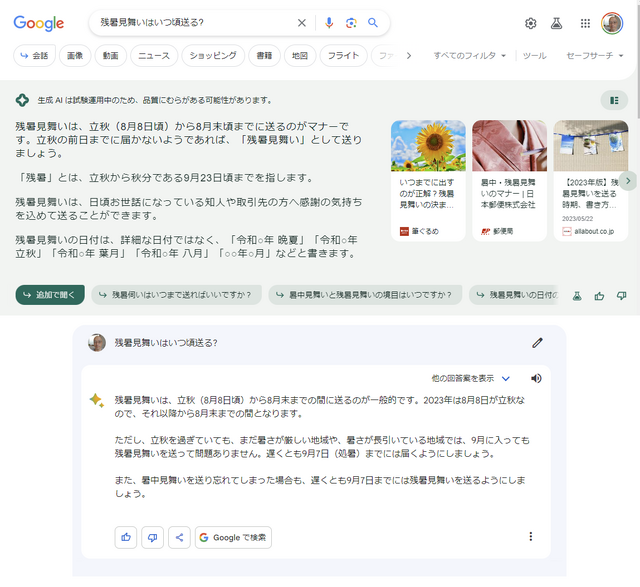
Task: Switch to the 画像 search tab
Action: coord(75,56)
